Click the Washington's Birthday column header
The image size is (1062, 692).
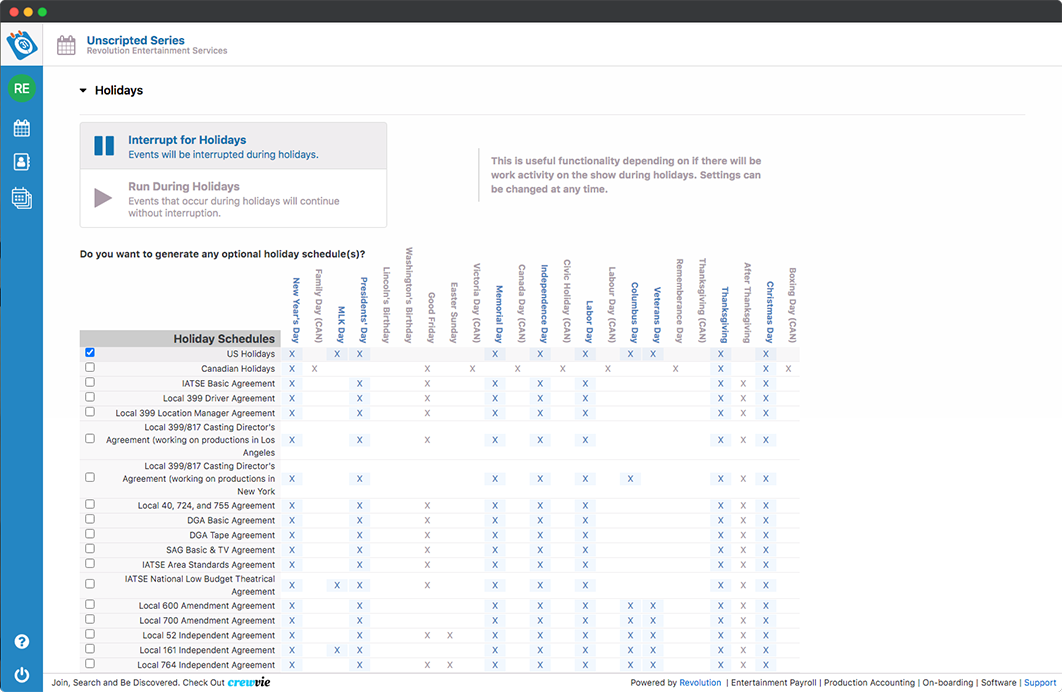[x=409, y=295]
